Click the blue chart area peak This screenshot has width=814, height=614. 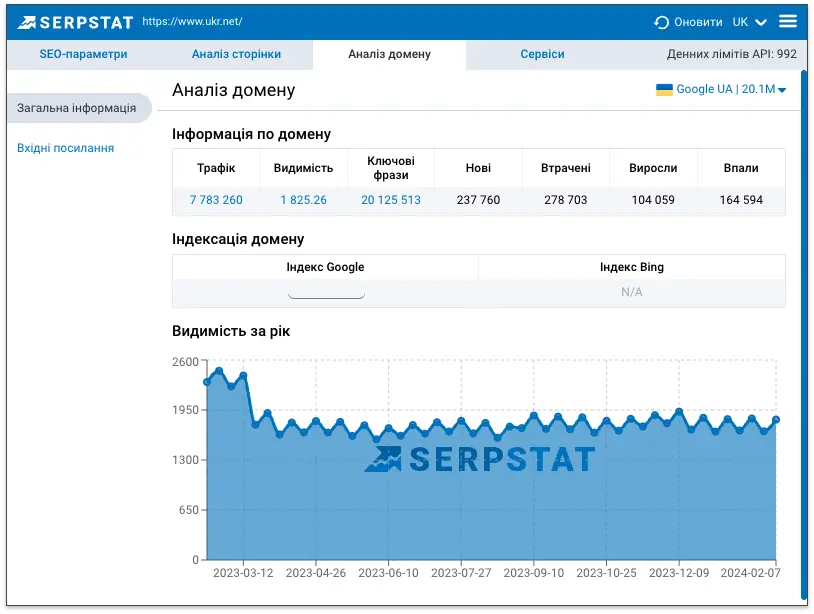218,370
